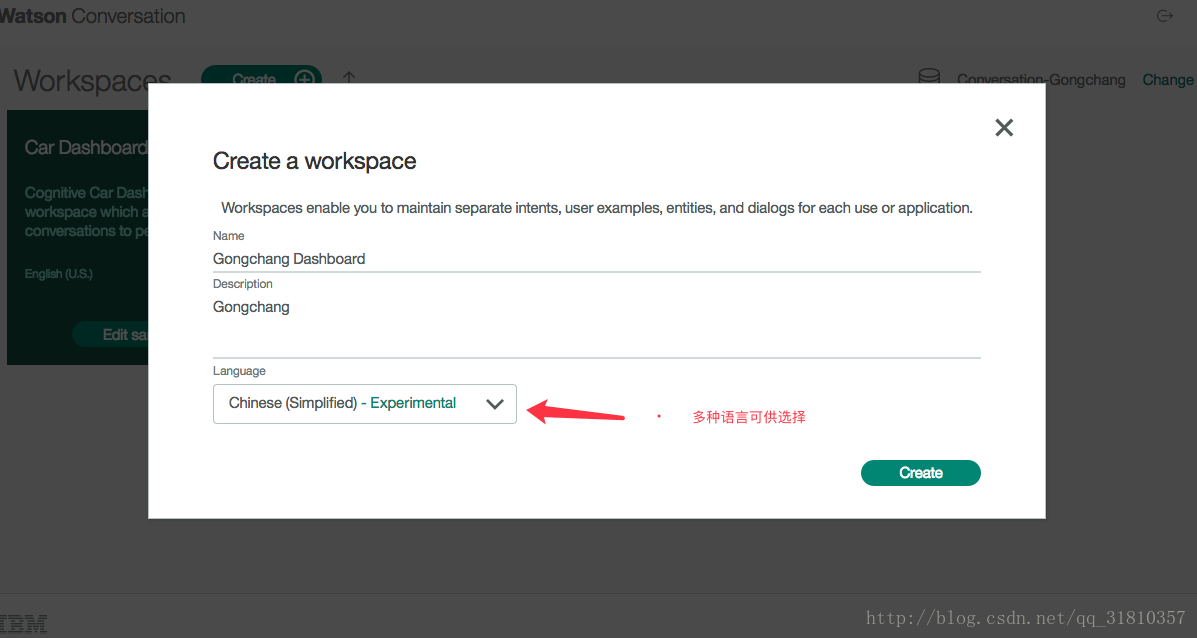The image size is (1197, 638).
Task: Click the 'Create a workspace' heading
Action: pos(315,161)
